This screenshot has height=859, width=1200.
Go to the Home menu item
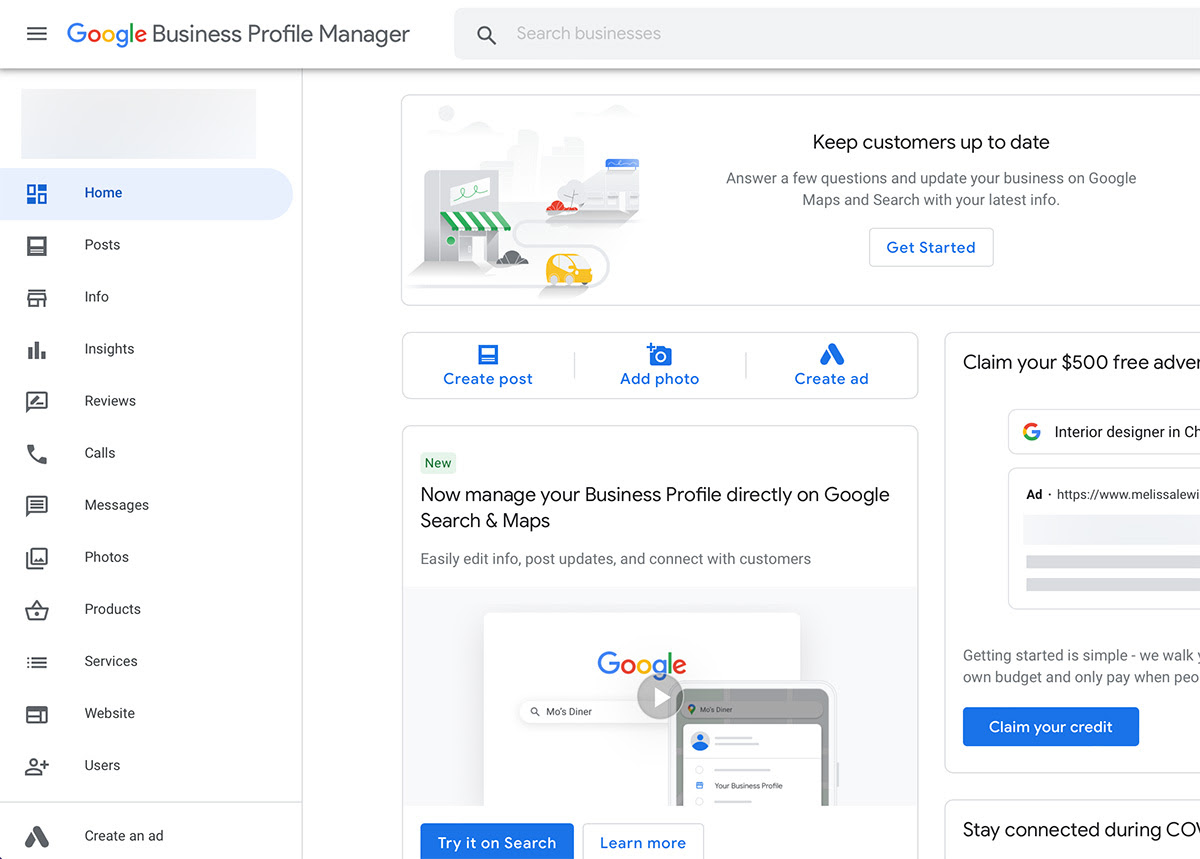103,193
